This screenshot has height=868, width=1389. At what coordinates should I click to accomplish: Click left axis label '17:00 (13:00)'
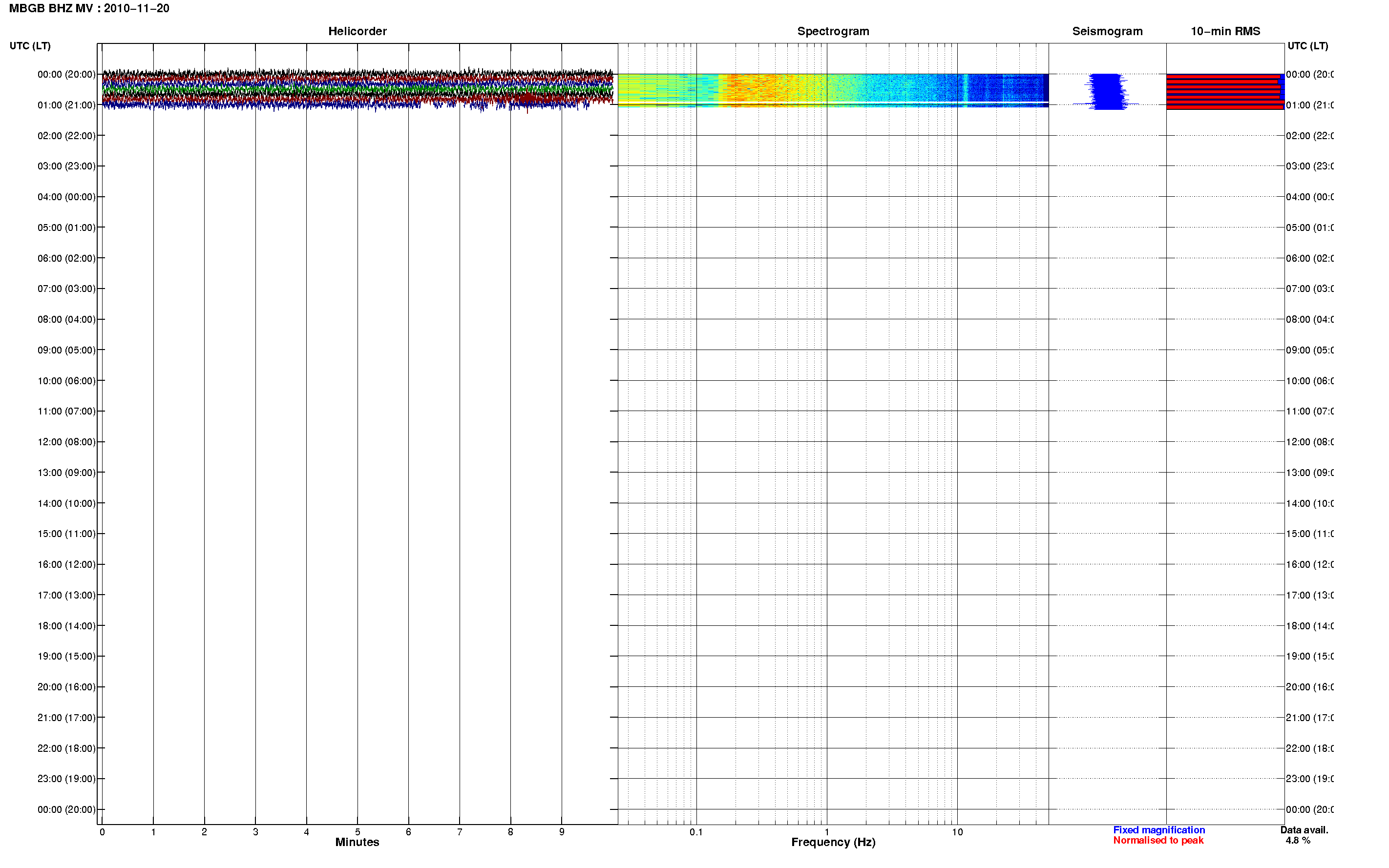tap(66, 595)
